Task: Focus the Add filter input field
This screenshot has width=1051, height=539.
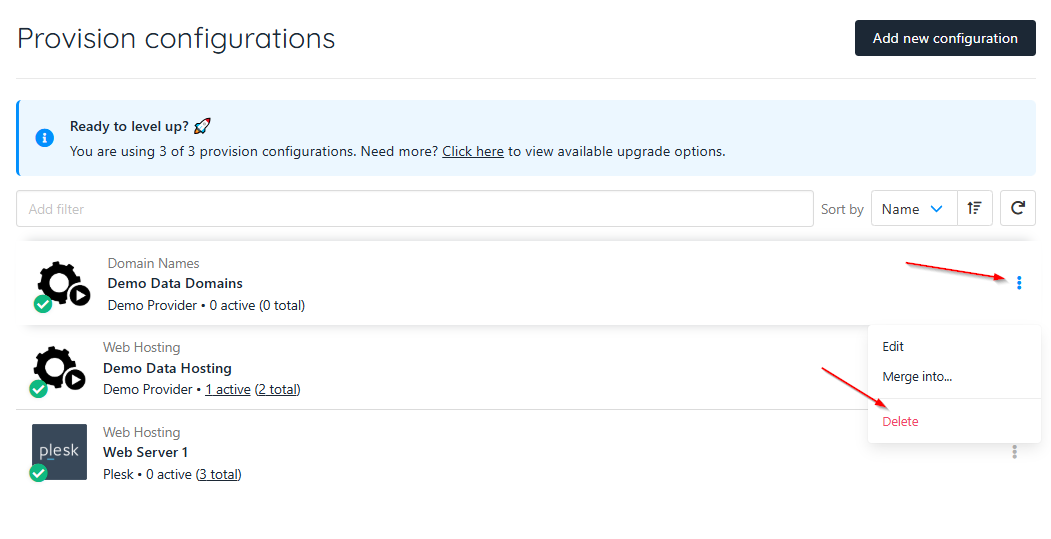Action: tap(415, 208)
